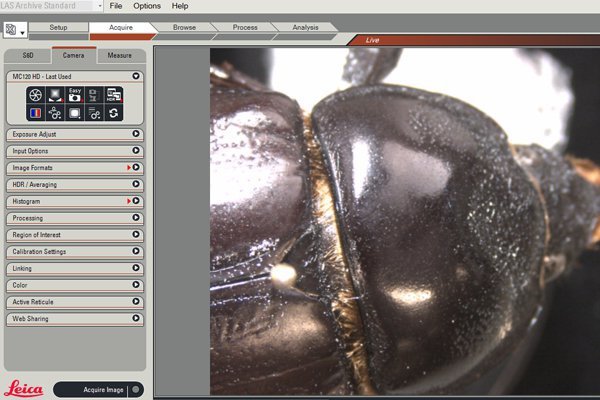The height and width of the screenshot is (400, 600).
Task: Switch to the Measure tab
Action: [x=120, y=56]
